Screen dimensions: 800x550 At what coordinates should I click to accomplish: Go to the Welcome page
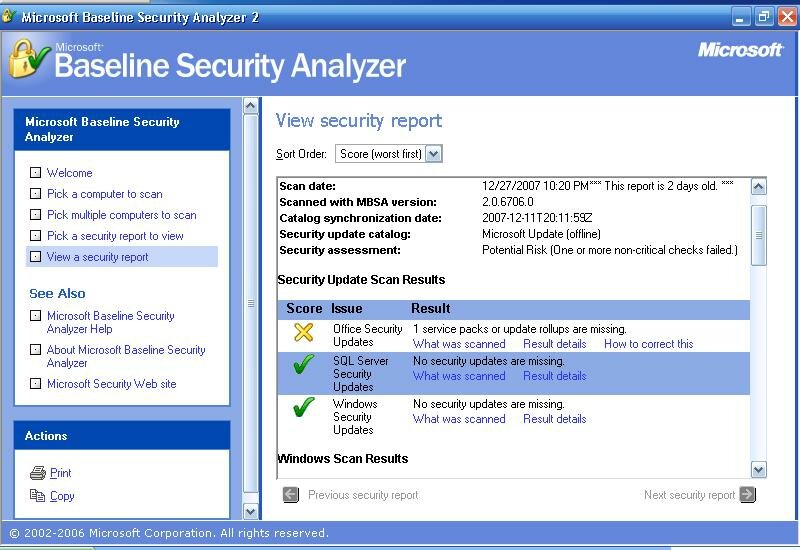tap(69, 173)
